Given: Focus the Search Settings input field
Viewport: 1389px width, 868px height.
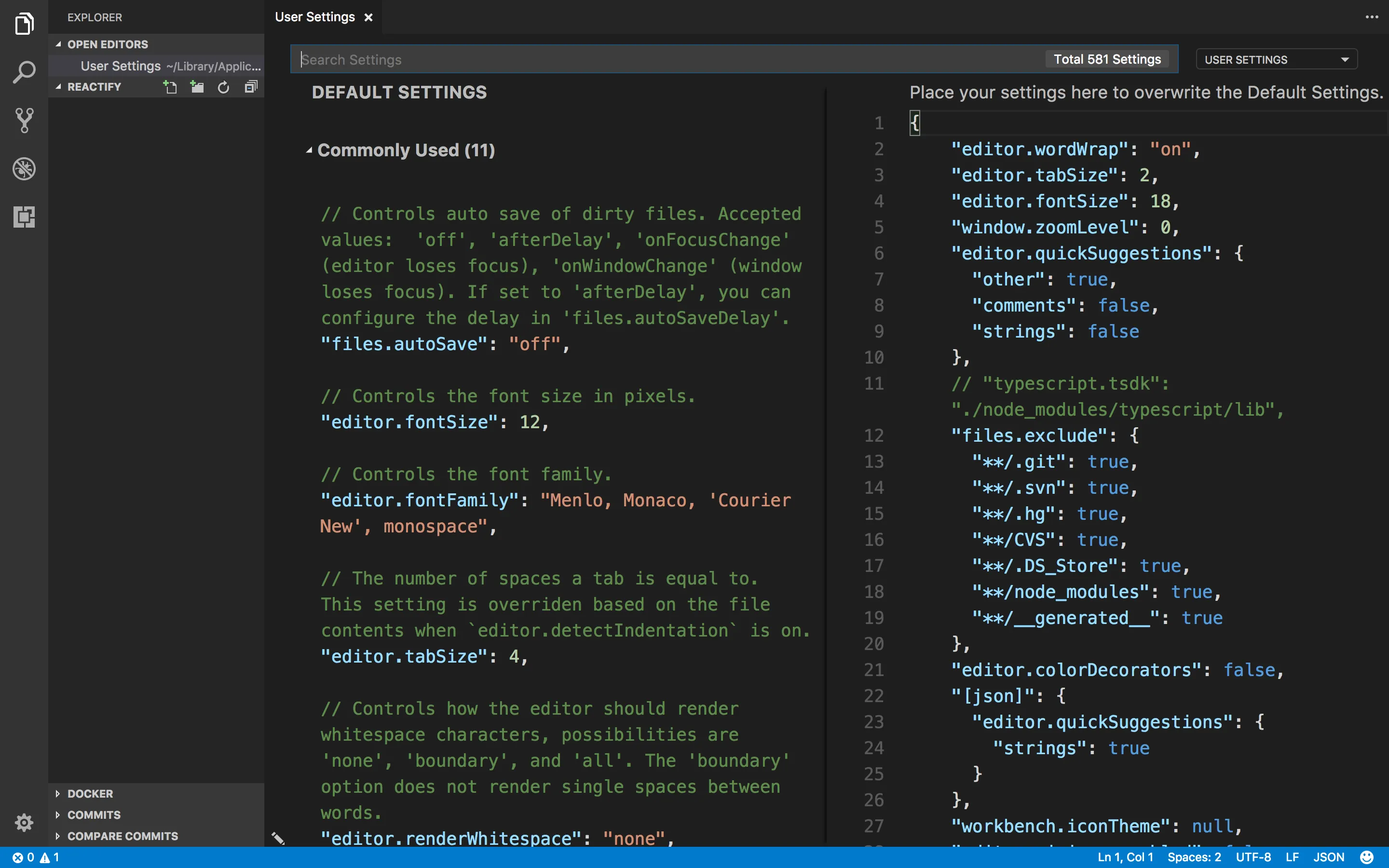Looking at the screenshot, I should point(666,60).
